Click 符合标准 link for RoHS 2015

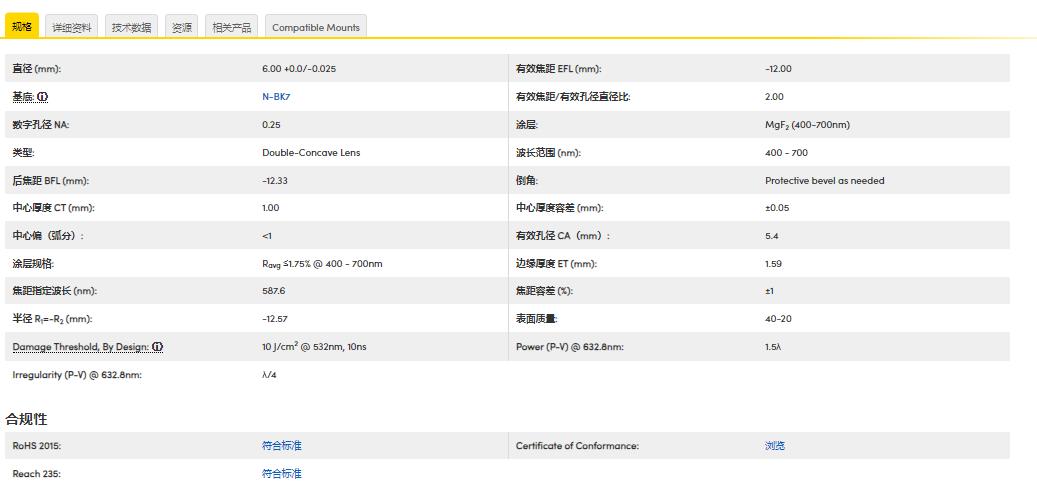click(281, 446)
